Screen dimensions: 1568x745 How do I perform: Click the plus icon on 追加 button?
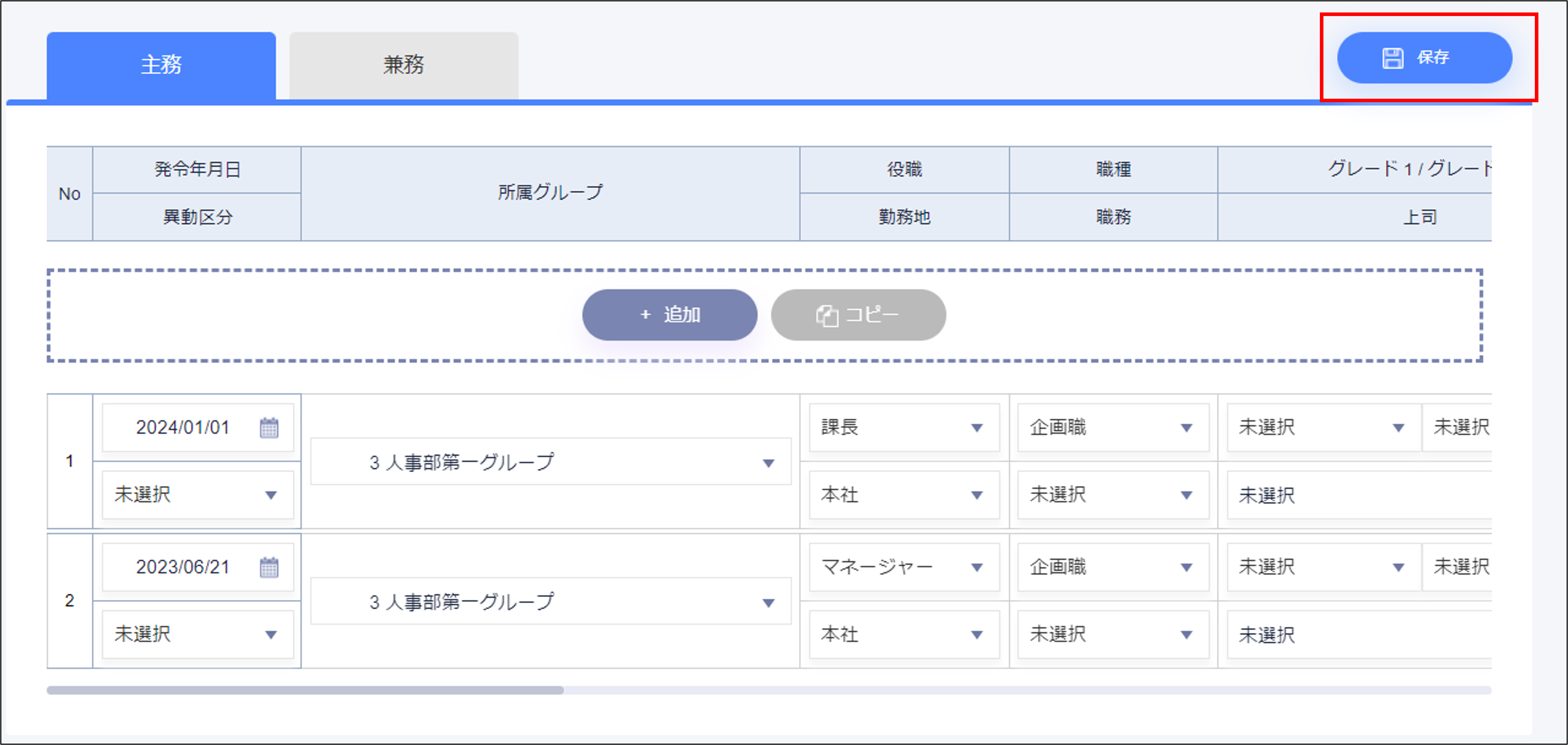point(645,315)
